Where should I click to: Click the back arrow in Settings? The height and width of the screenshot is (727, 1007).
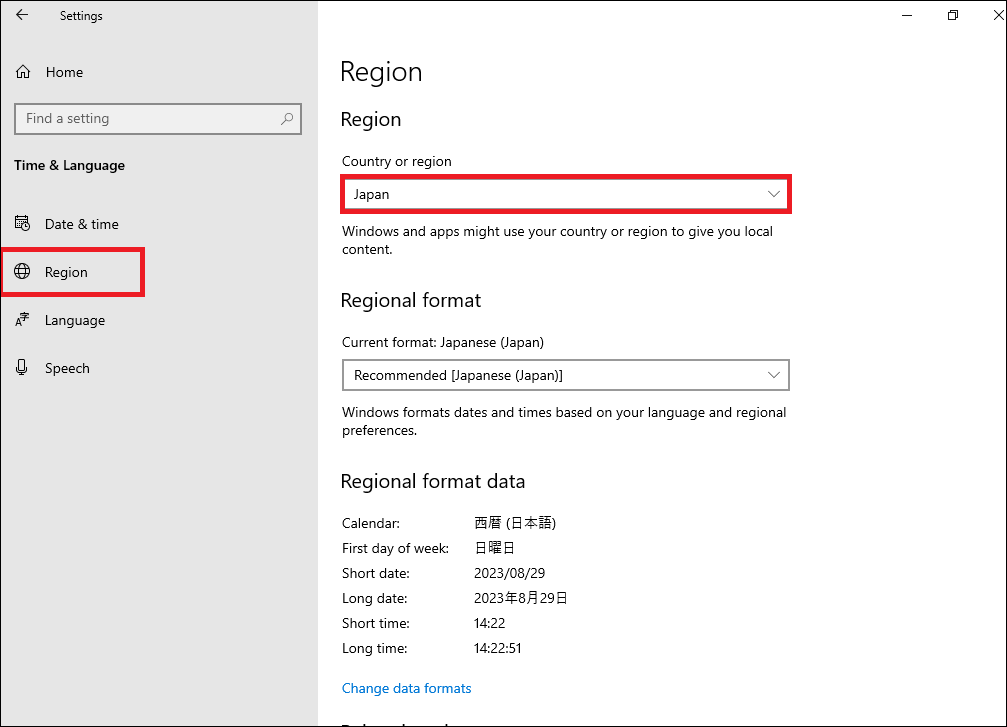[x=22, y=16]
